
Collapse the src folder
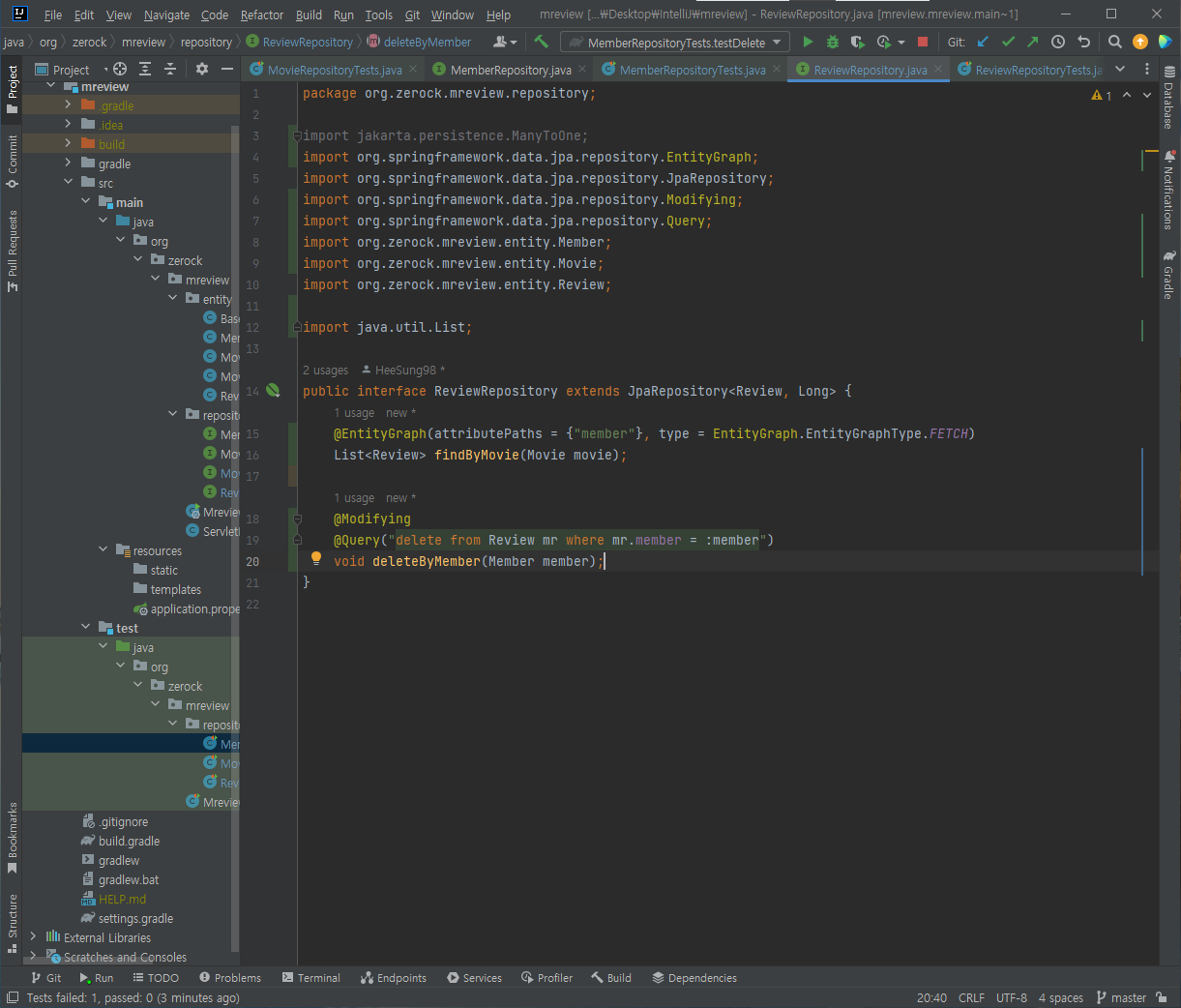68,183
